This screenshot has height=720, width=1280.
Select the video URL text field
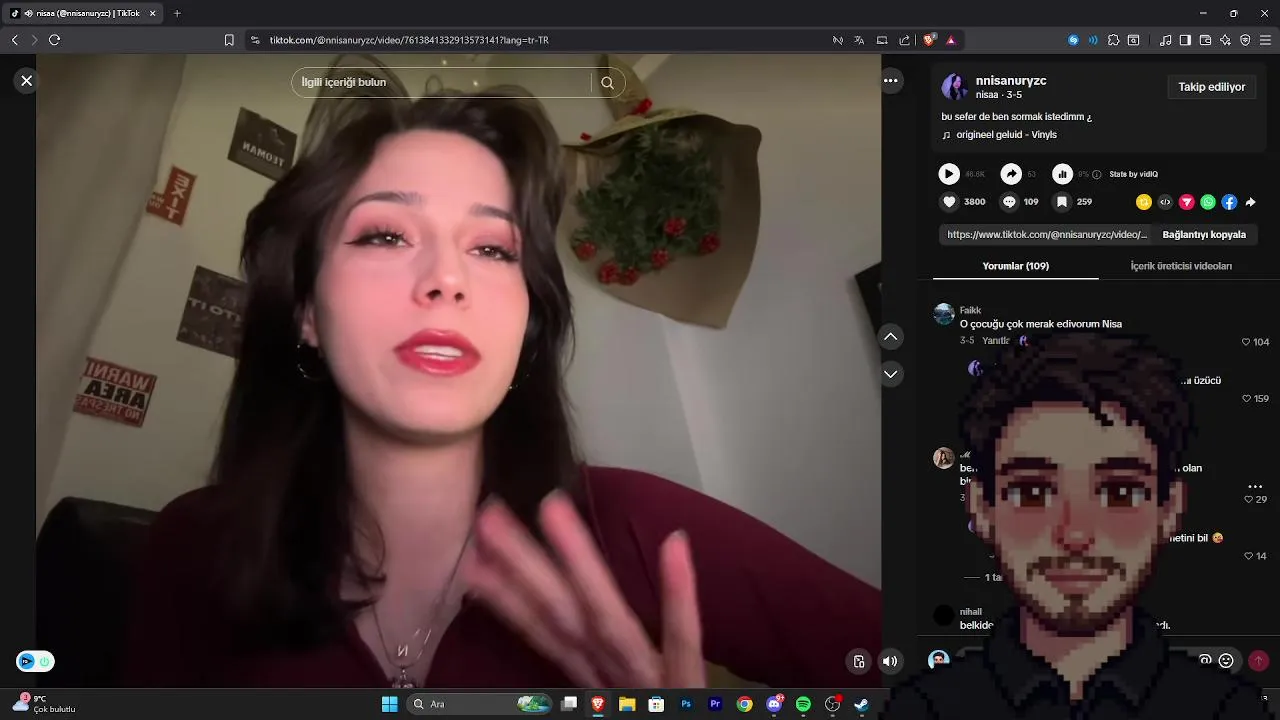(1047, 235)
